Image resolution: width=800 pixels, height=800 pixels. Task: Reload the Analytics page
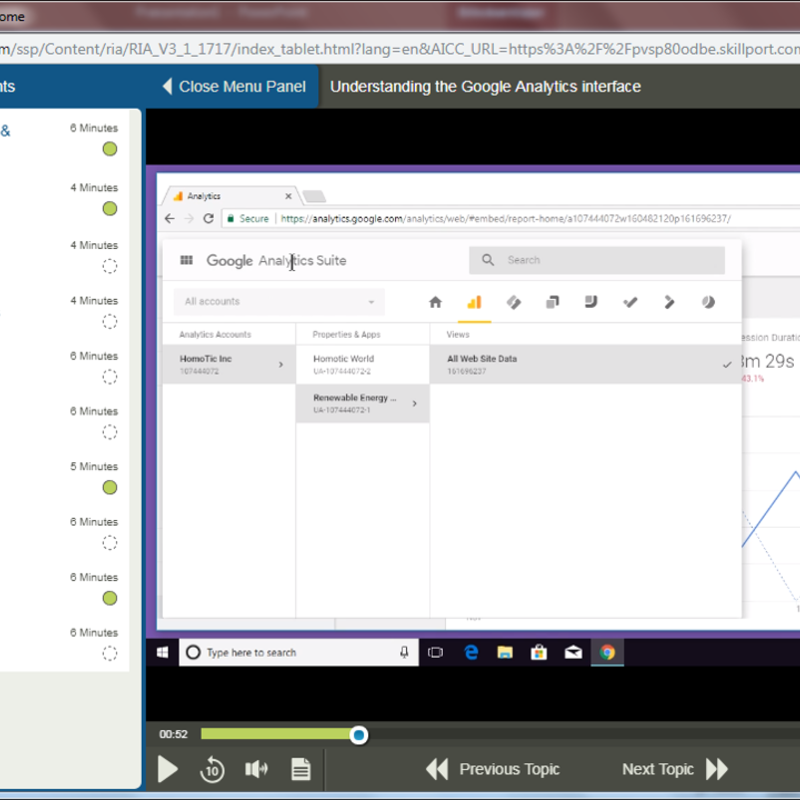[208, 218]
